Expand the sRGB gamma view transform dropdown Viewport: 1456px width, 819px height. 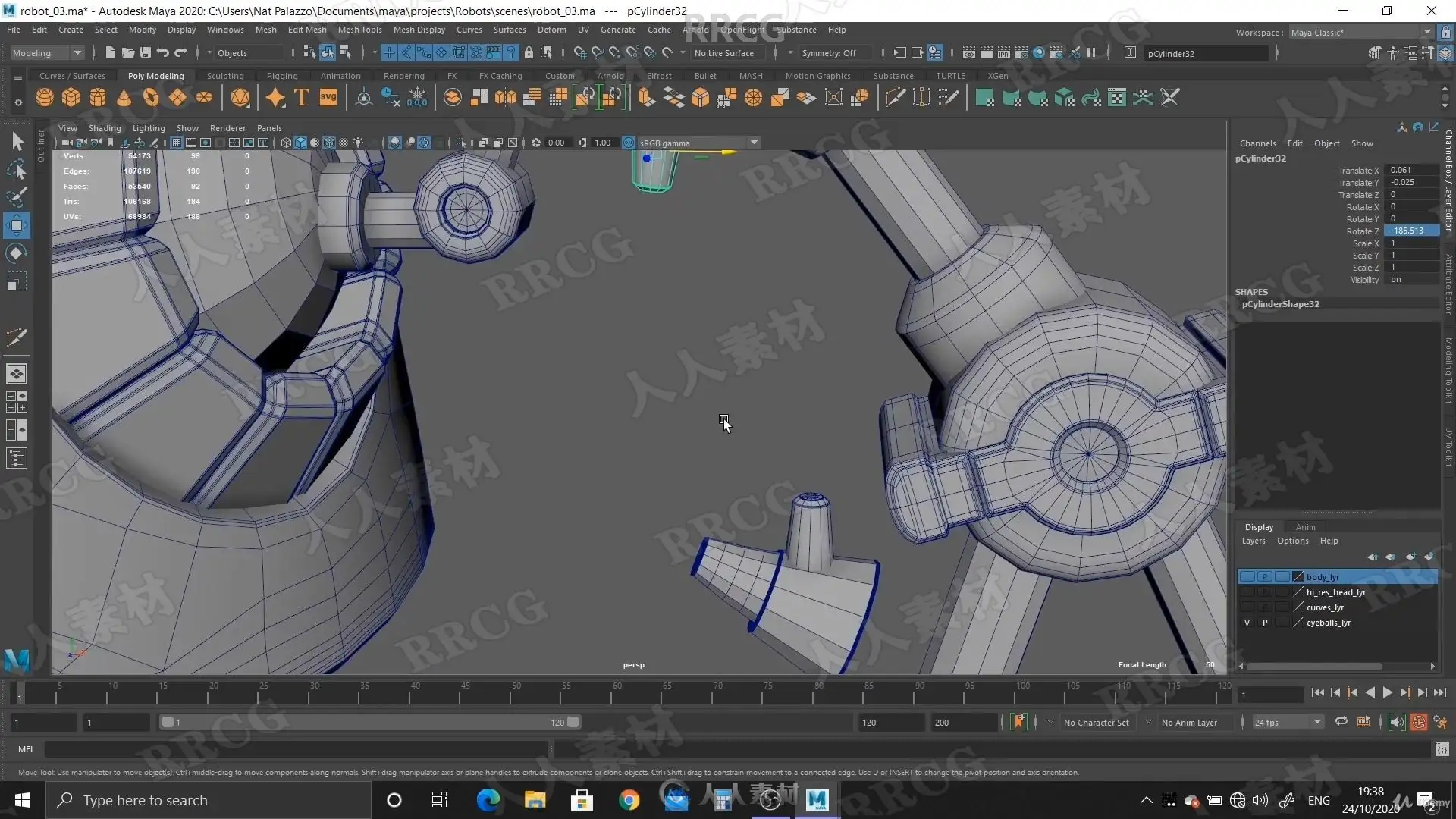tap(754, 143)
